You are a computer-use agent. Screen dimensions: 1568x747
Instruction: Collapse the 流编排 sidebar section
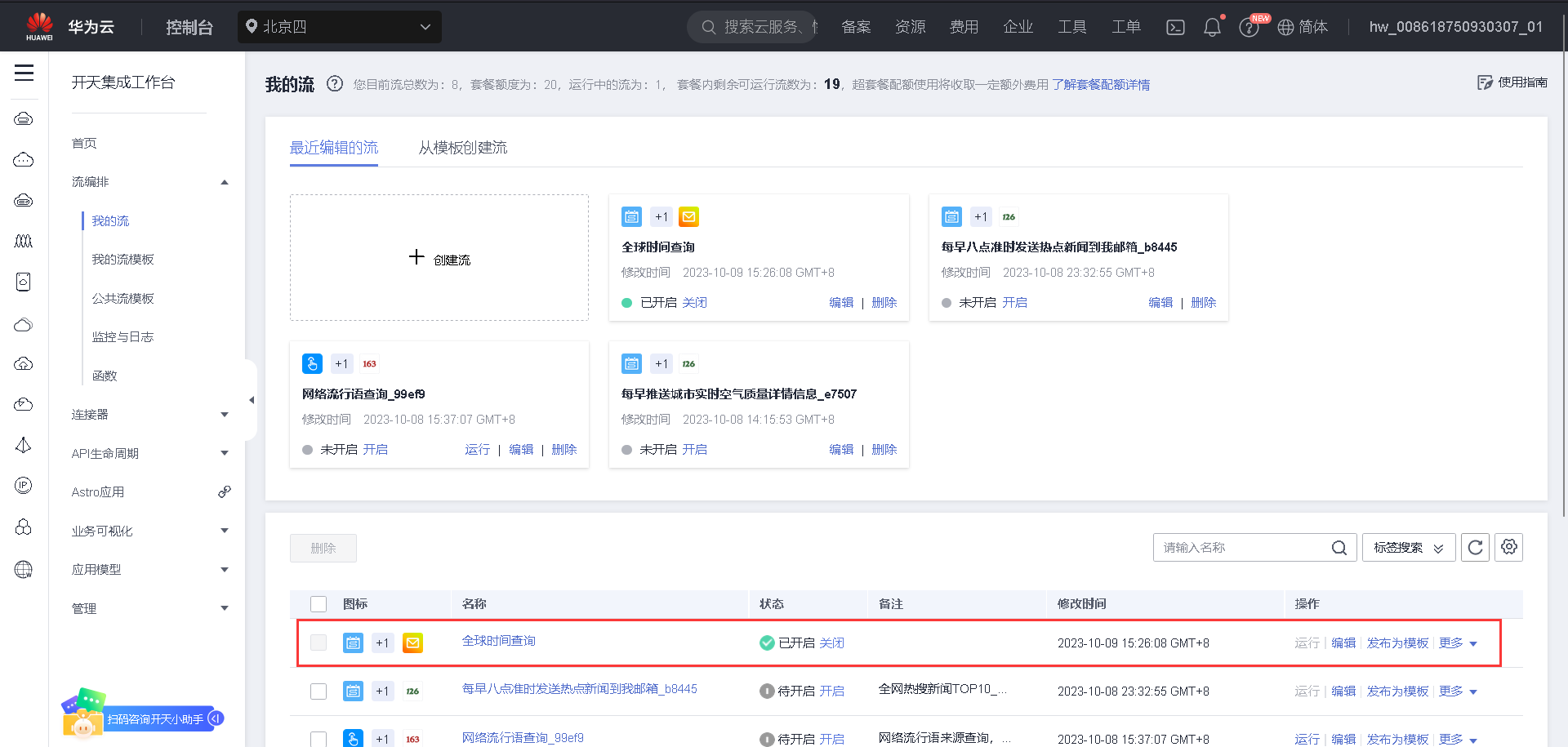coord(224,181)
